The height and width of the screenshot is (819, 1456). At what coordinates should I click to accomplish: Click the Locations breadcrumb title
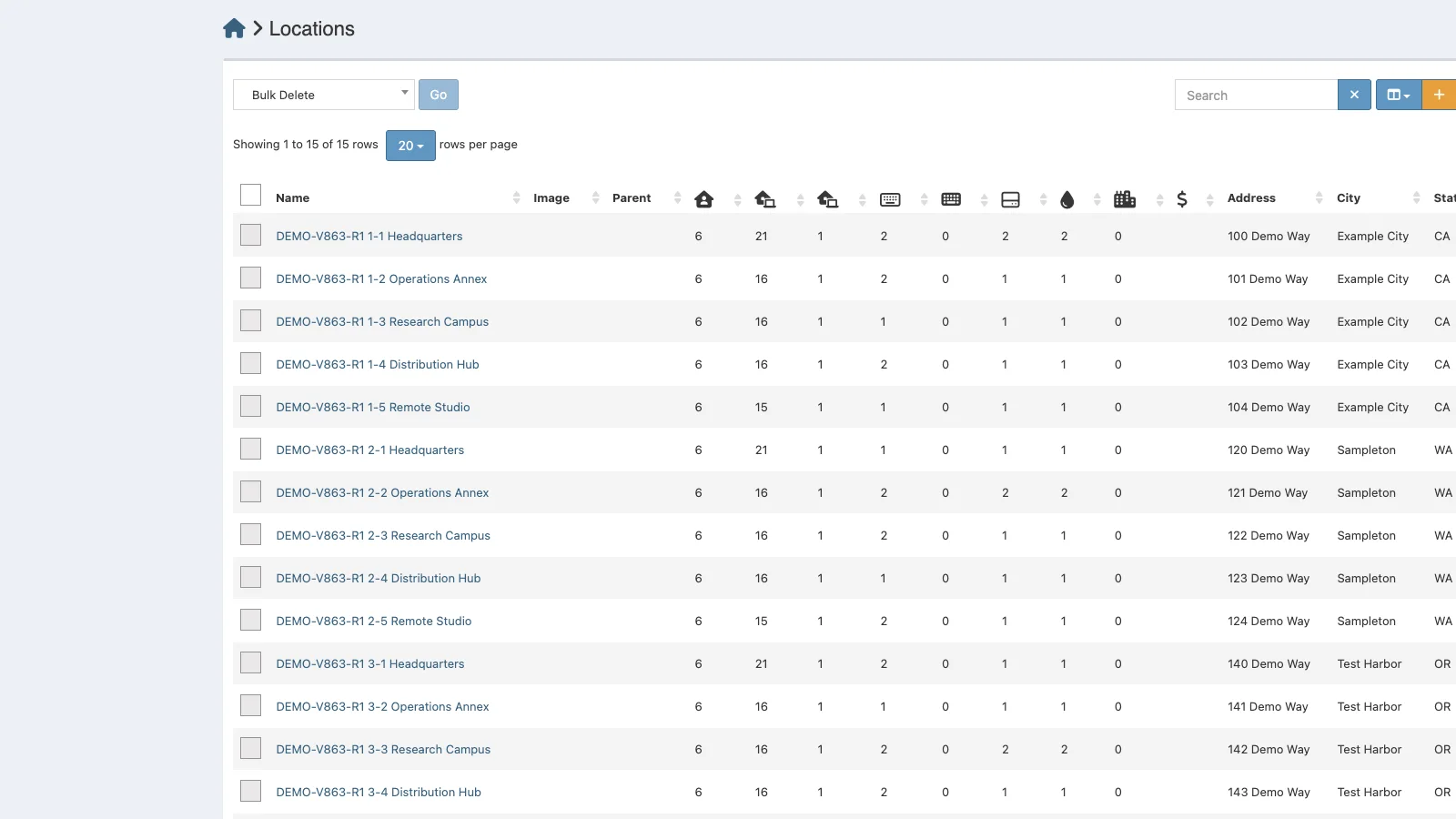pos(312,28)
